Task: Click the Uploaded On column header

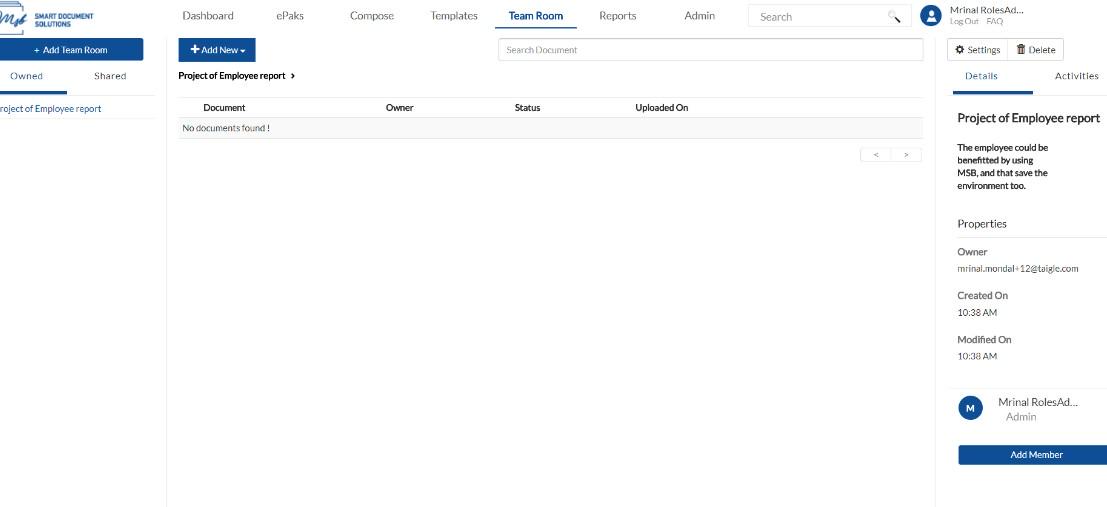Action: click(662, 108)
